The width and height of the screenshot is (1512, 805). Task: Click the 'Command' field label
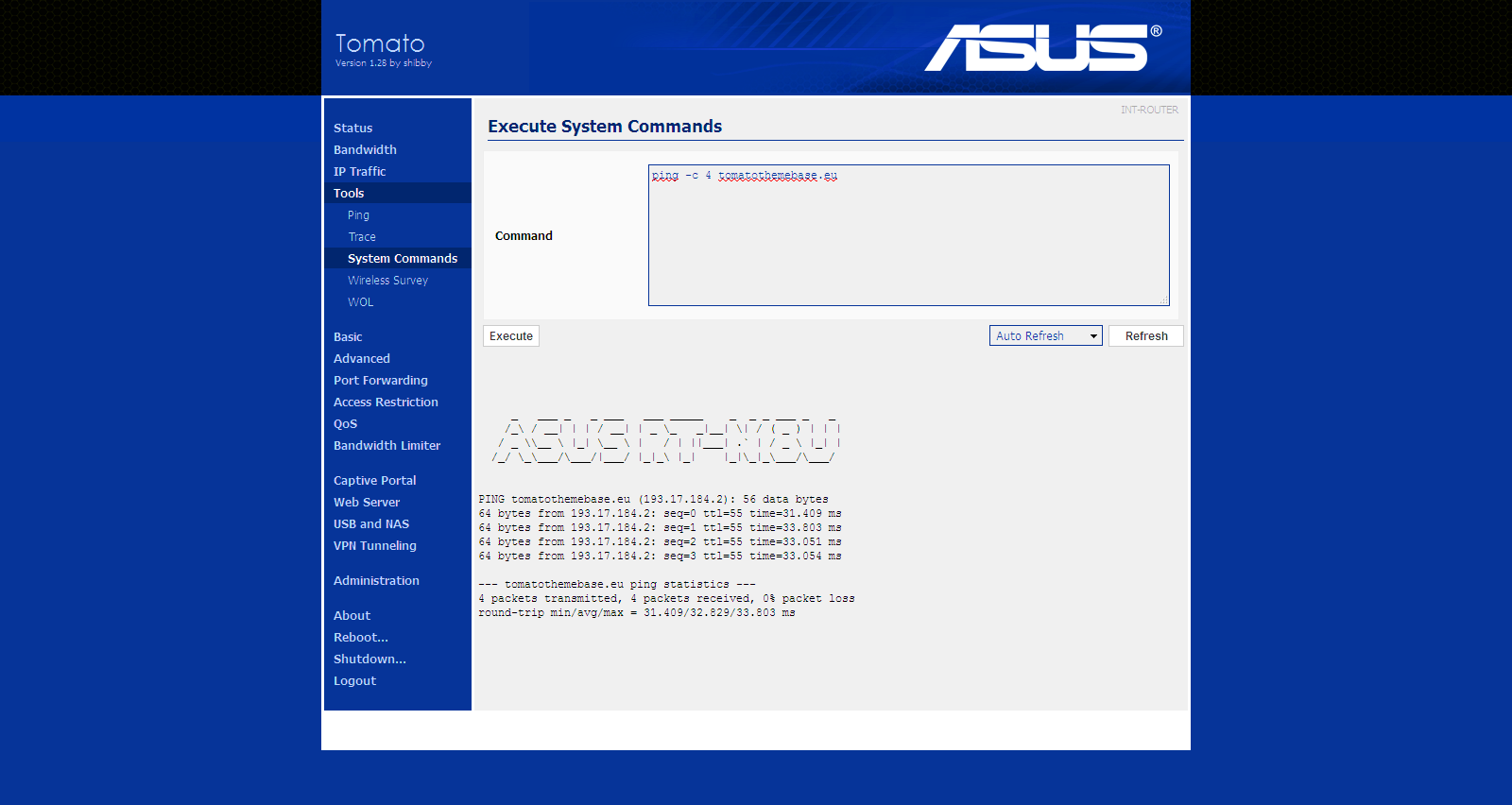click(x=524, y=236)
